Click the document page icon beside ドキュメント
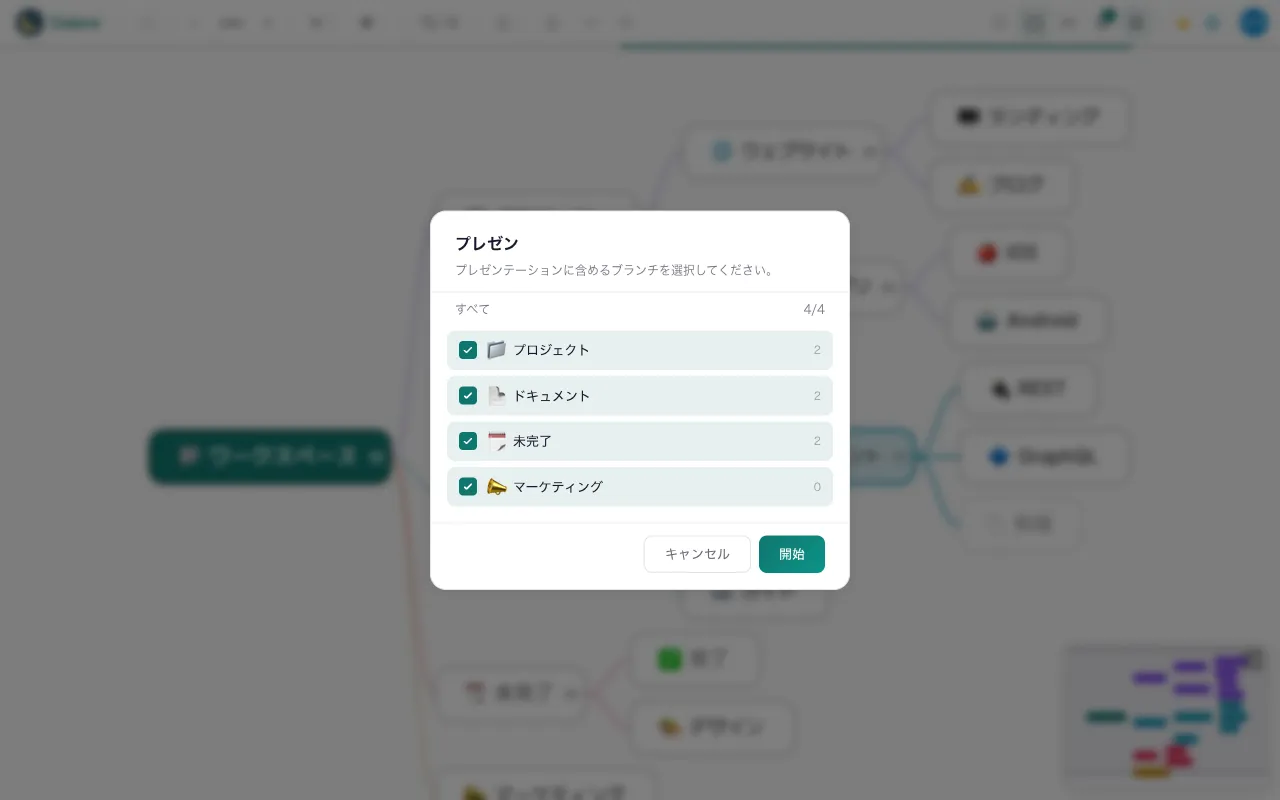 pos(496,395)
